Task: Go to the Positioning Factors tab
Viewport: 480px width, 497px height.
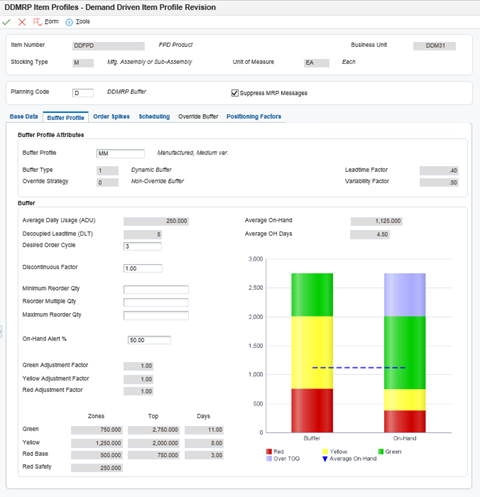Action: coord(254,116)
